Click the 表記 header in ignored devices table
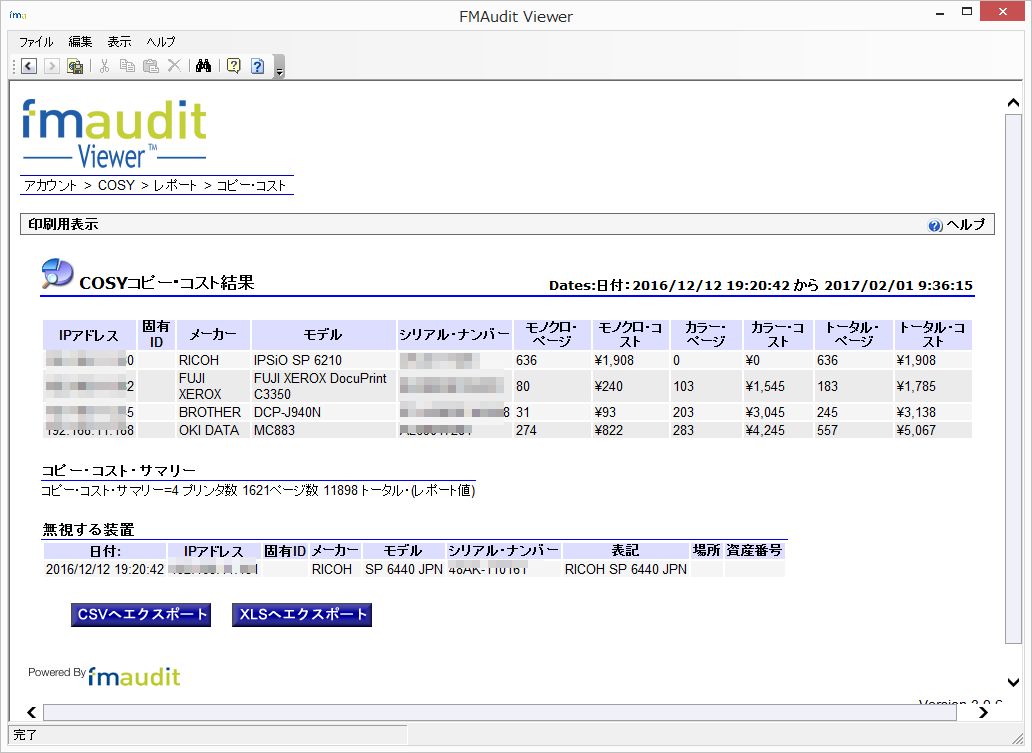This screenshot has height=753, width=1032. tap(625, 550)
